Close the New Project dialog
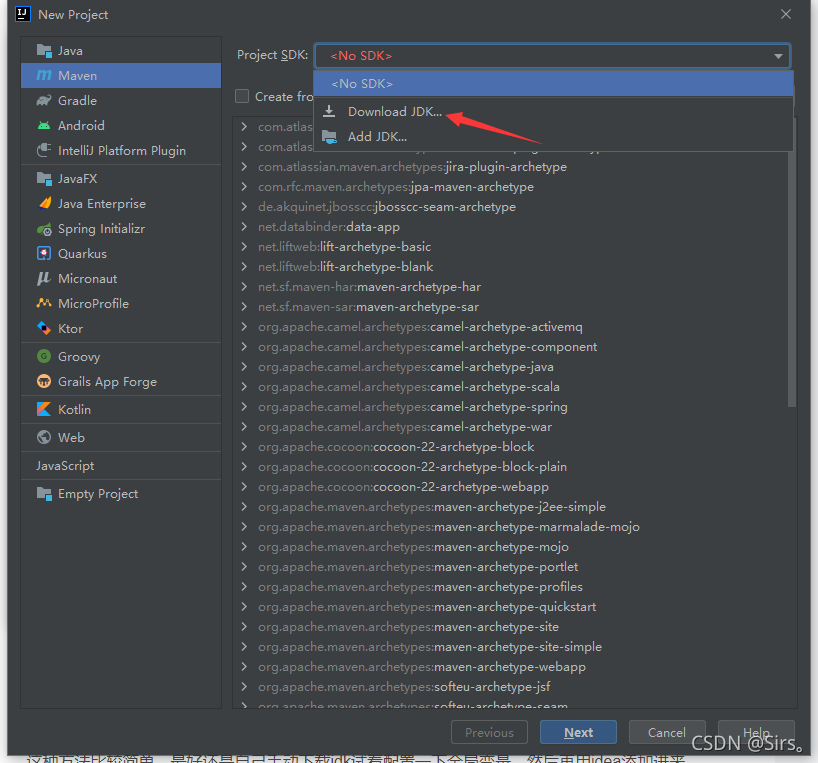 click(x=786, y=14)
